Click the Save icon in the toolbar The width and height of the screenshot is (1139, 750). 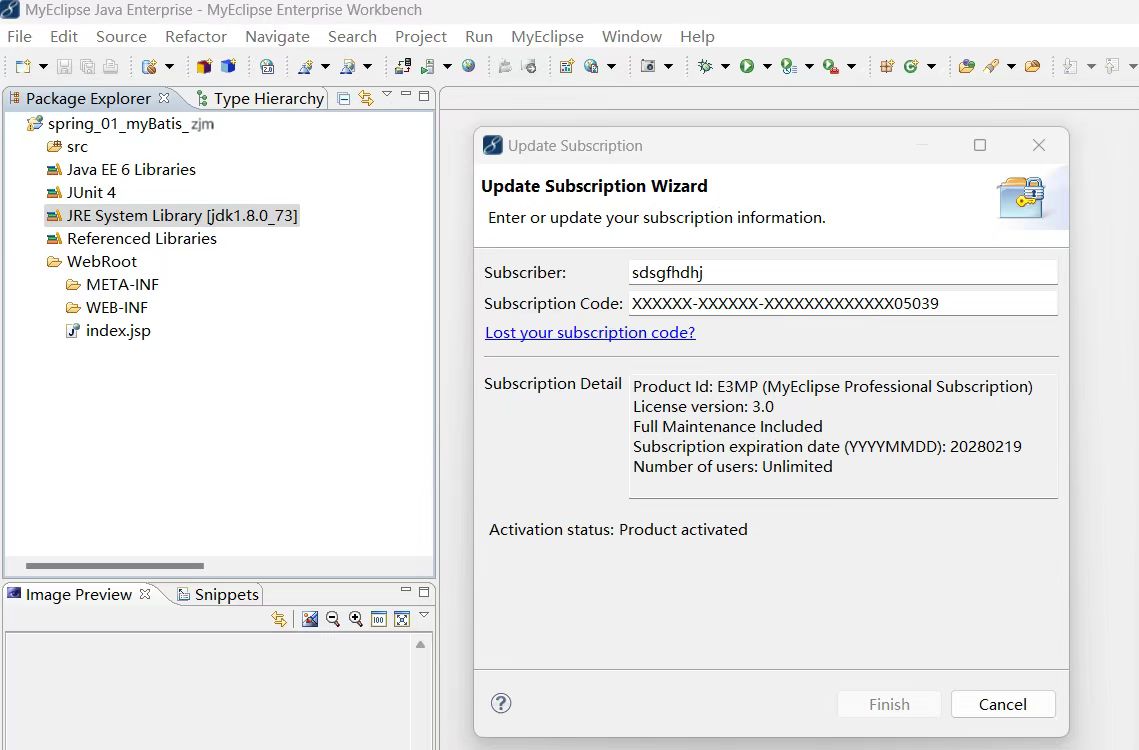pos(65,67)
